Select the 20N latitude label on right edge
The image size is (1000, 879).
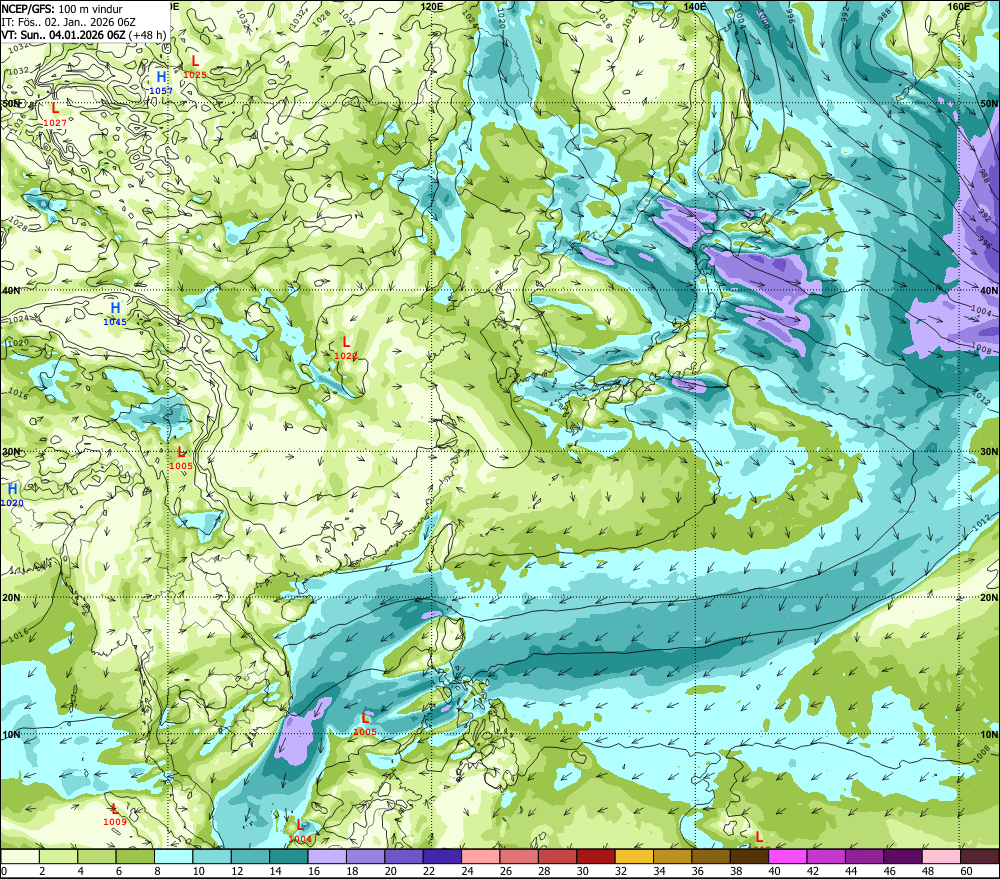point(989,598)
